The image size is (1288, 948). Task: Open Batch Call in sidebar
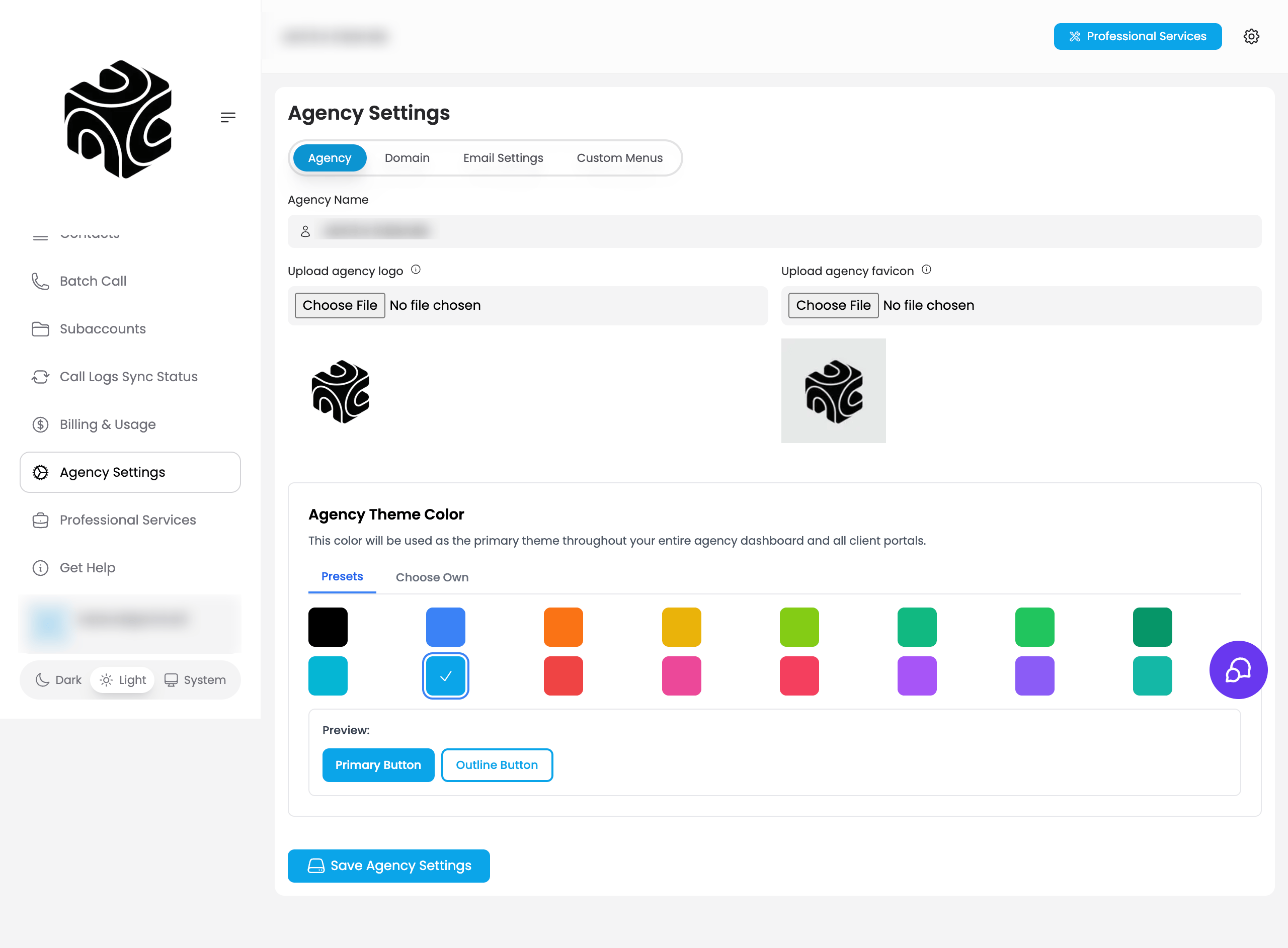(130, 281)
